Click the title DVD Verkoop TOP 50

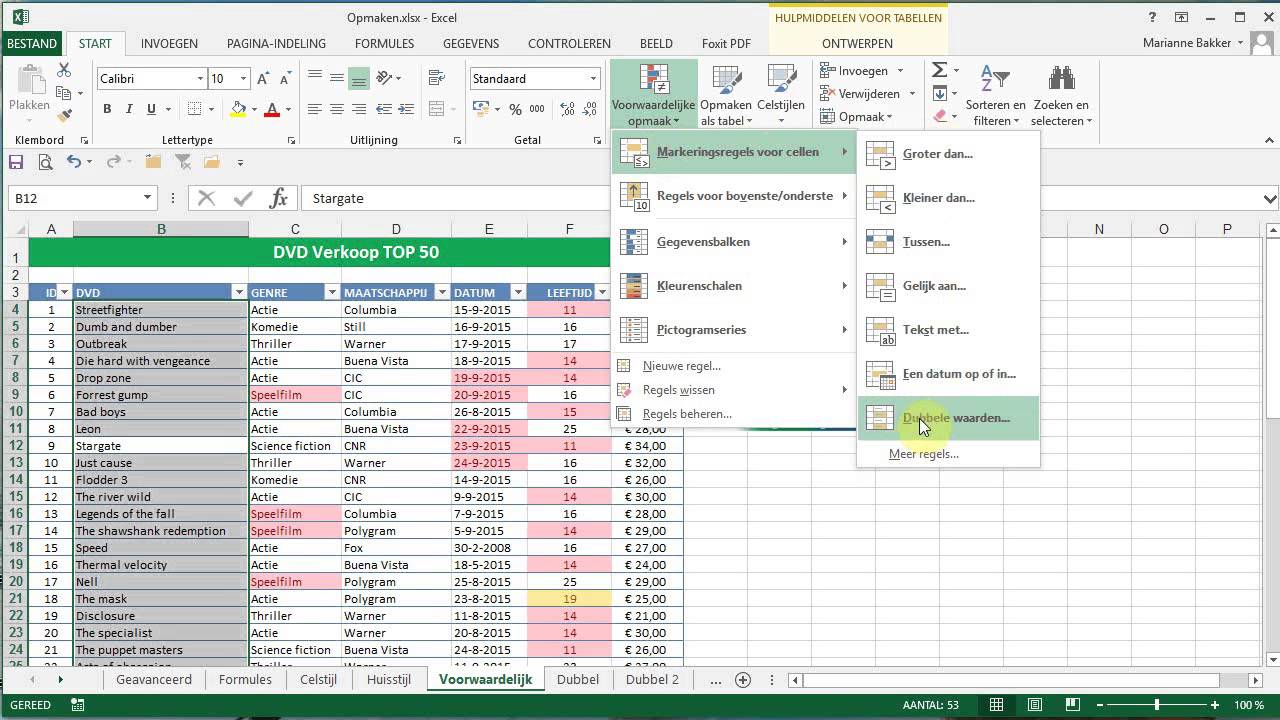pyautogui.click(x=356, y=252)
